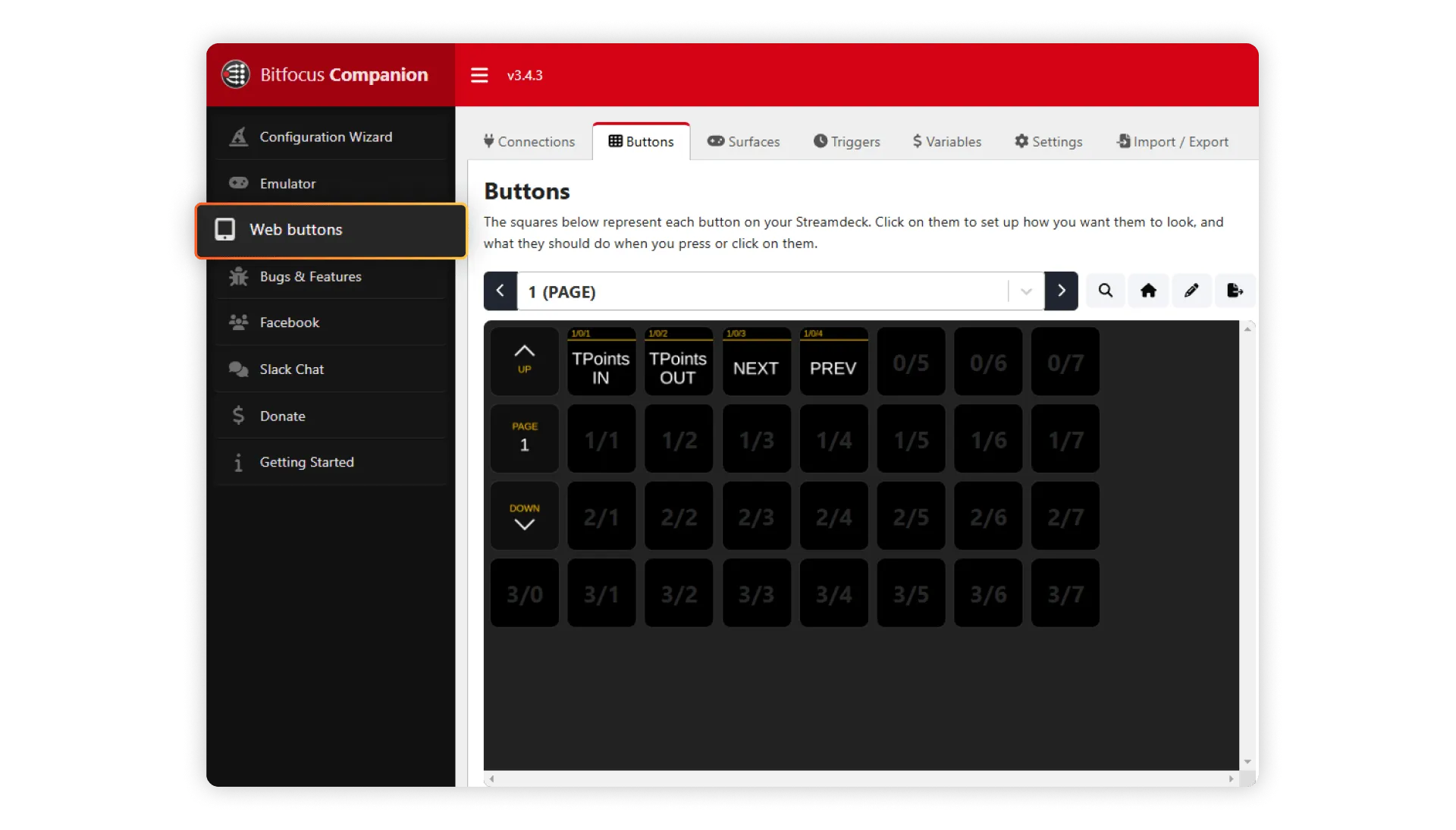Go to next page with right arrow
Image resolution: width=1456 pixels, height=830 pixels.
click(1061, 291)
